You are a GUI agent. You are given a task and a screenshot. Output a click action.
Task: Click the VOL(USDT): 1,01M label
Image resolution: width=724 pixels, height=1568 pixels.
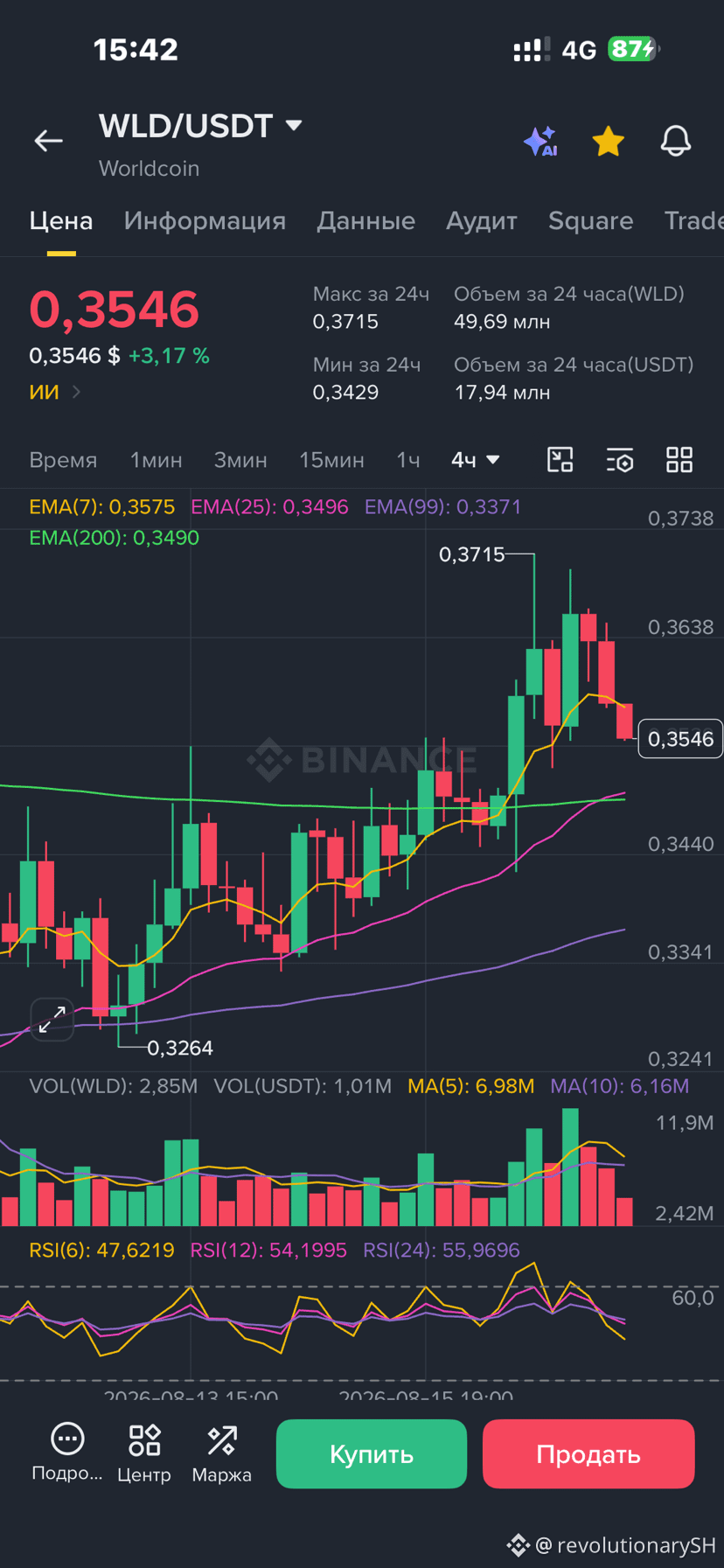tap(303, 1086)
